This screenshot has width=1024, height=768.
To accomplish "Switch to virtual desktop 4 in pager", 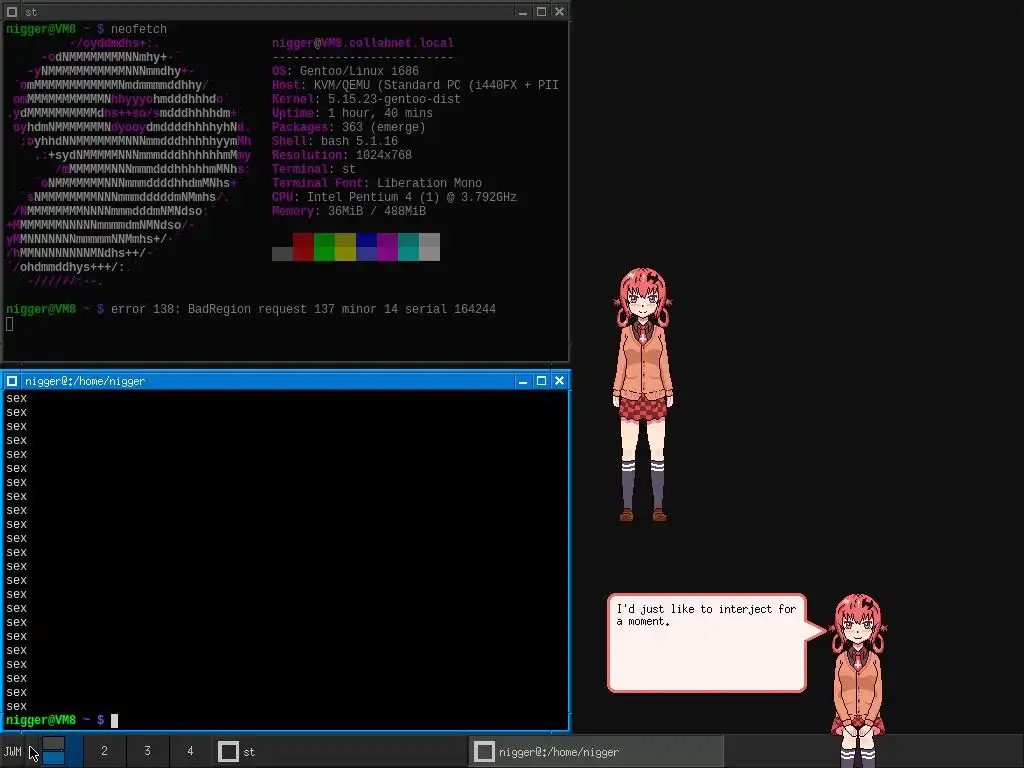I will [190, 751].
